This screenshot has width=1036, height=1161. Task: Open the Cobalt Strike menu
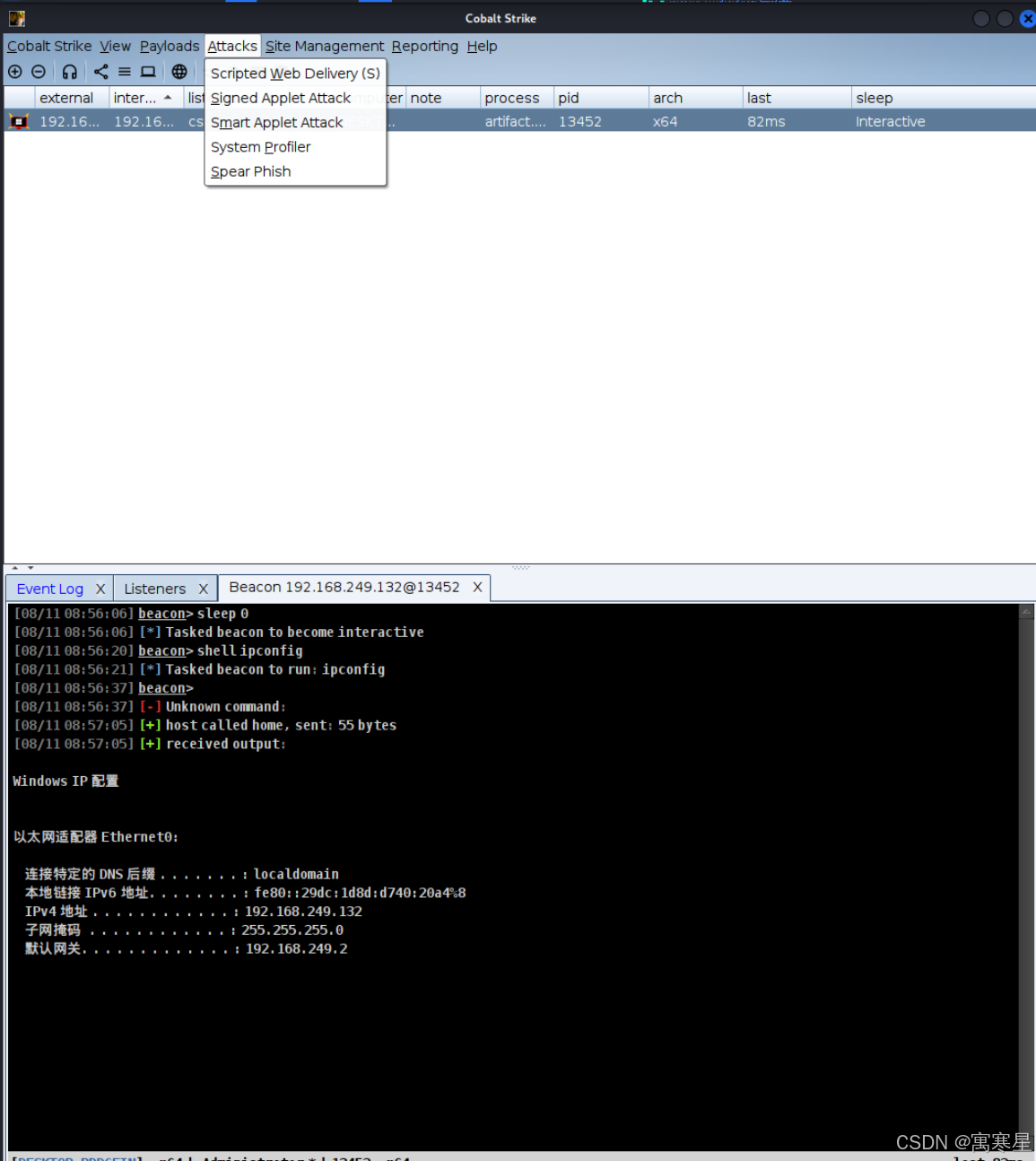[49, 46]
